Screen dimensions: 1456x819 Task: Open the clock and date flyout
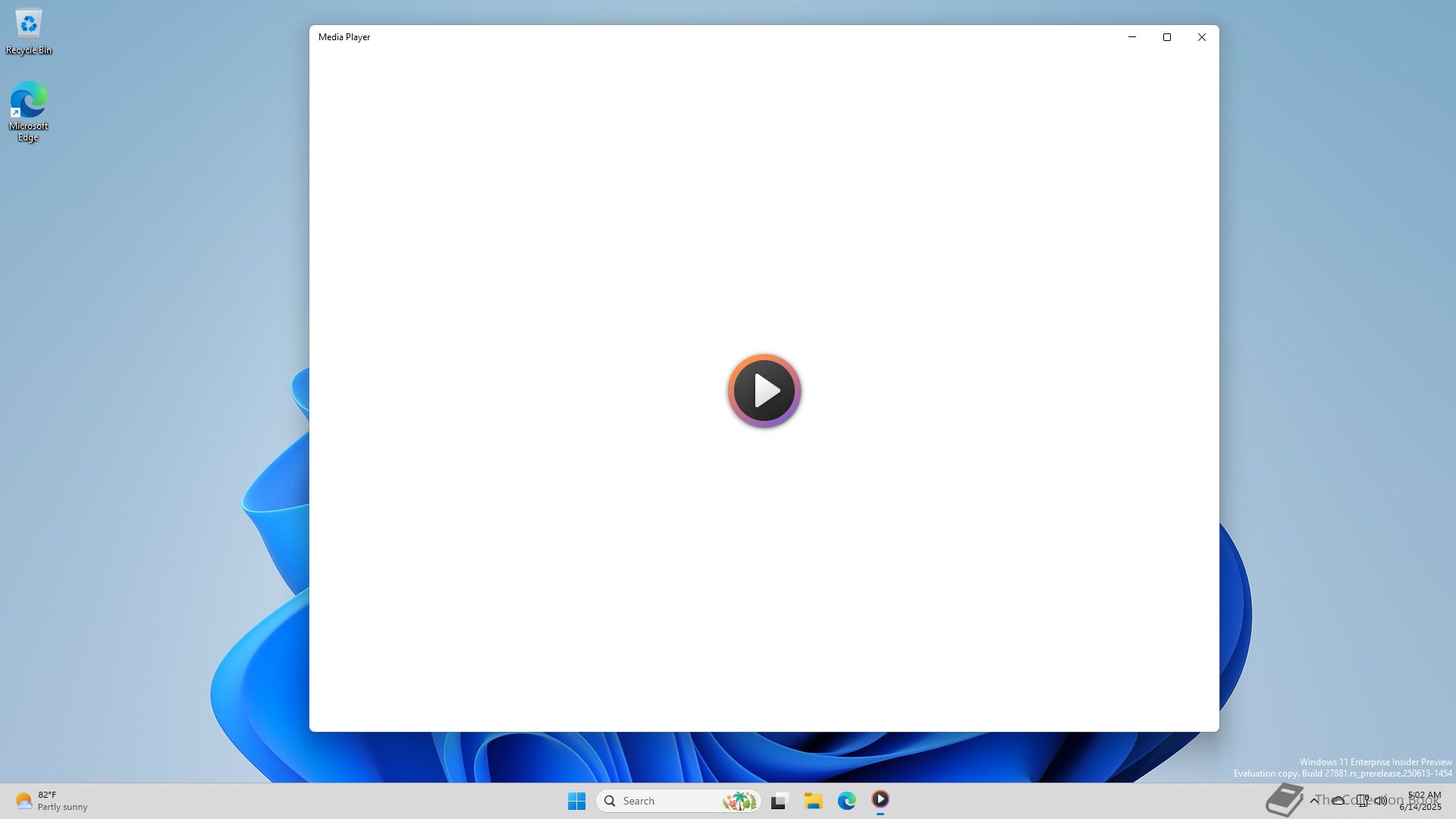[1422, 801]
